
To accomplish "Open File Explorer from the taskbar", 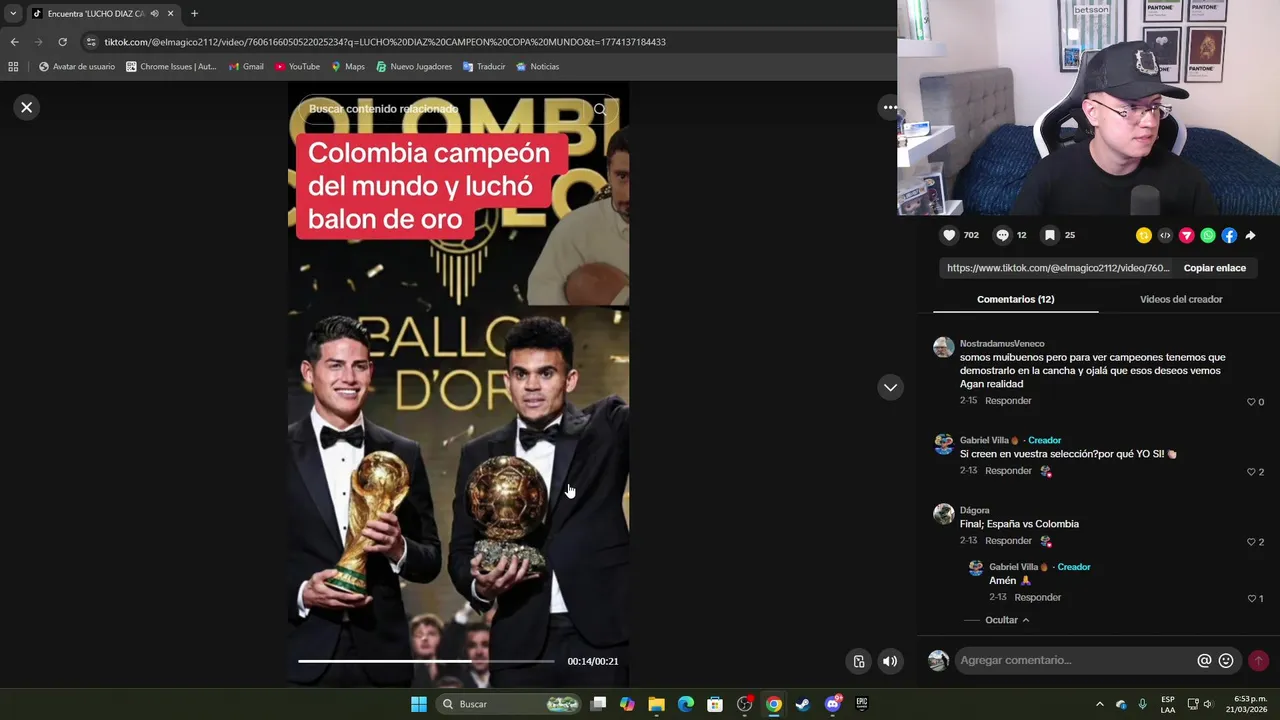I will tap(656, 704).
